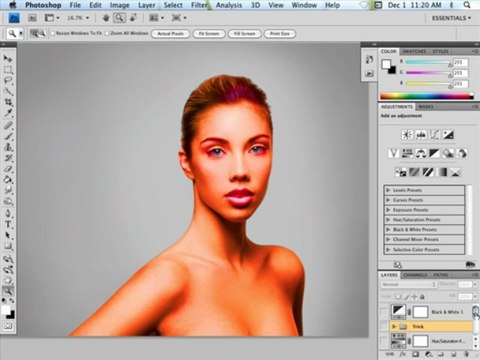Toggle Zoom All Windows checkbox
480x360 pixels.
point(107,33)
